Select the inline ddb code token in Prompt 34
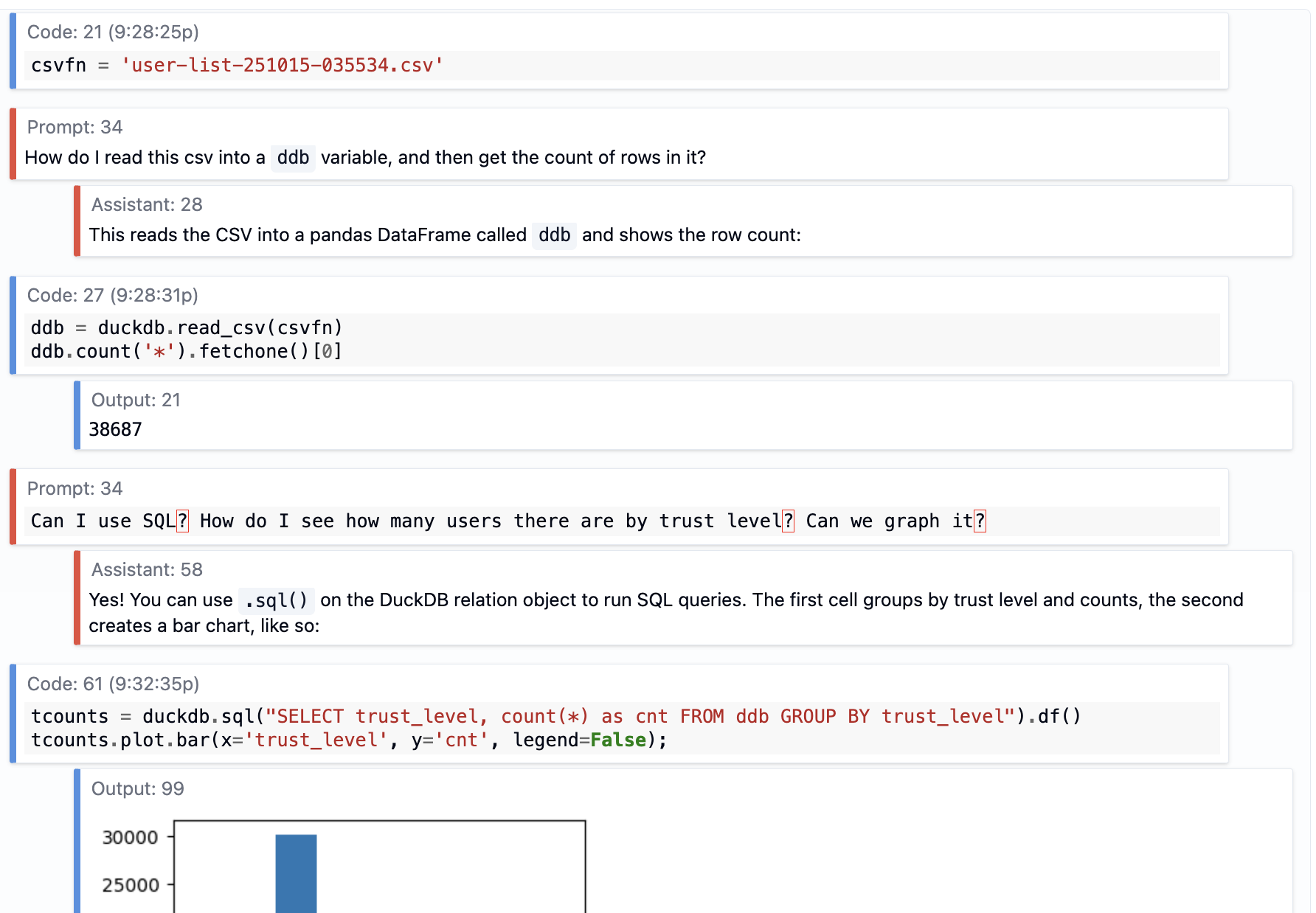1316x913 pixels. coord(293,157)
